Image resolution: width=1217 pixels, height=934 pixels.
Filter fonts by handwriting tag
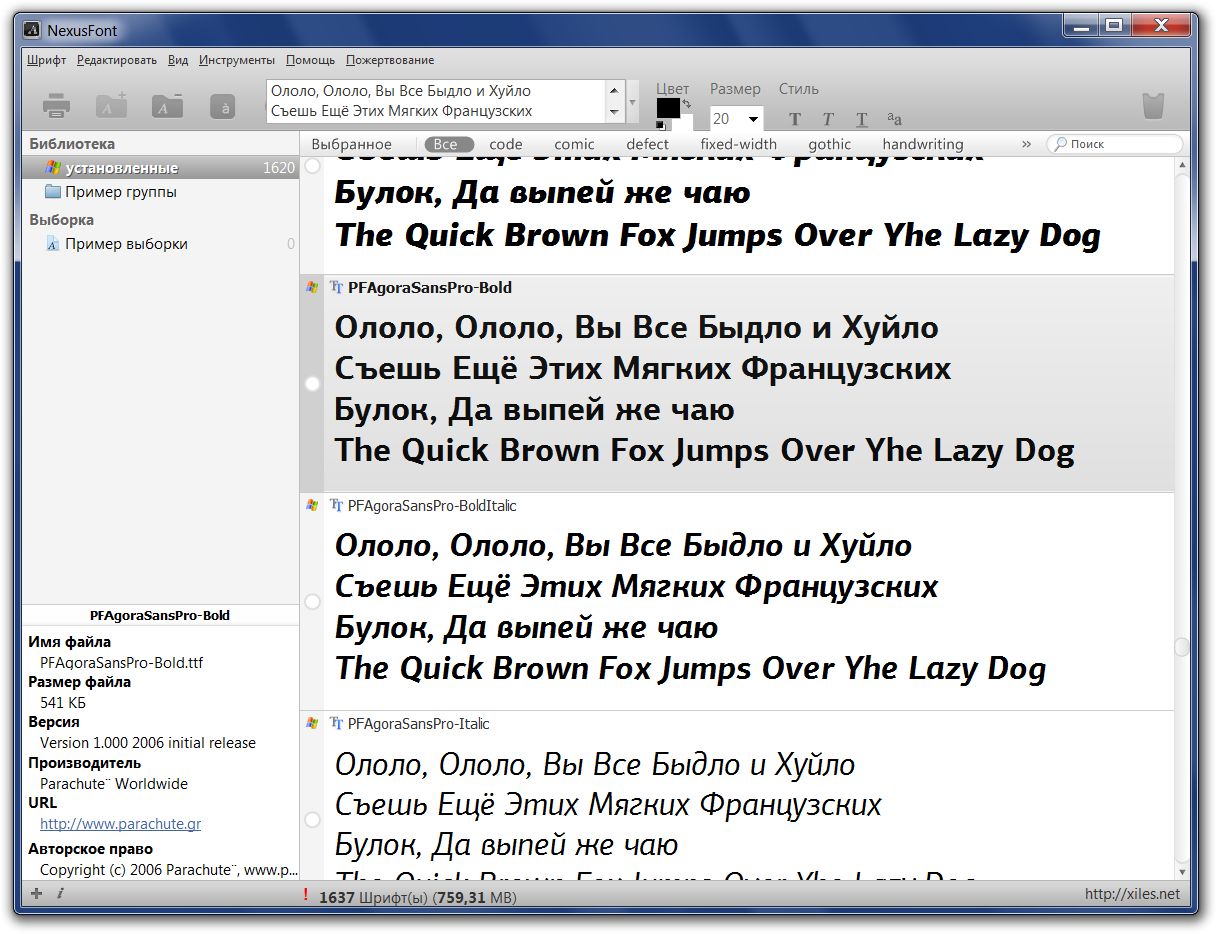click(923, 144)
